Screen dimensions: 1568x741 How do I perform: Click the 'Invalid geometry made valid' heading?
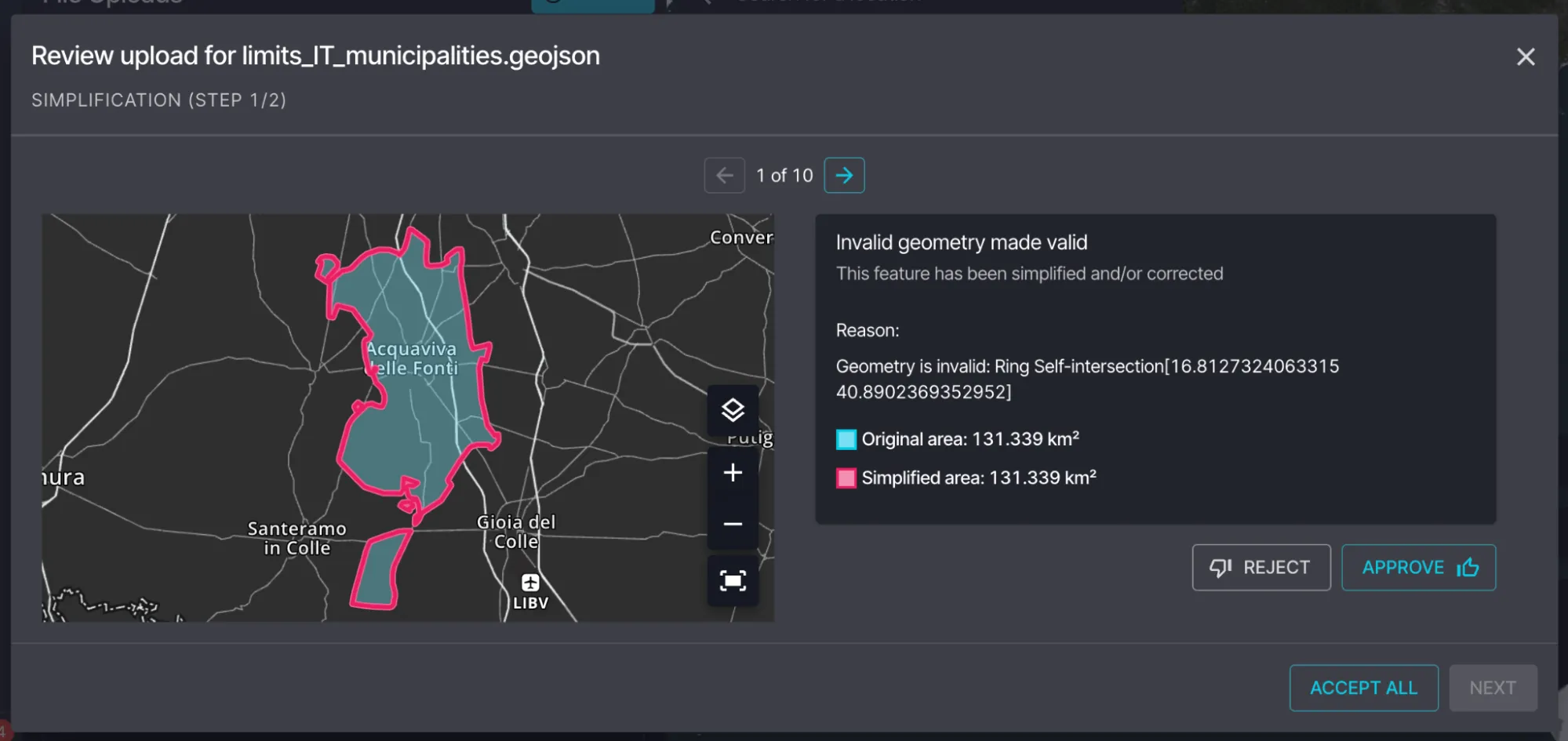(x=961, y=242)
